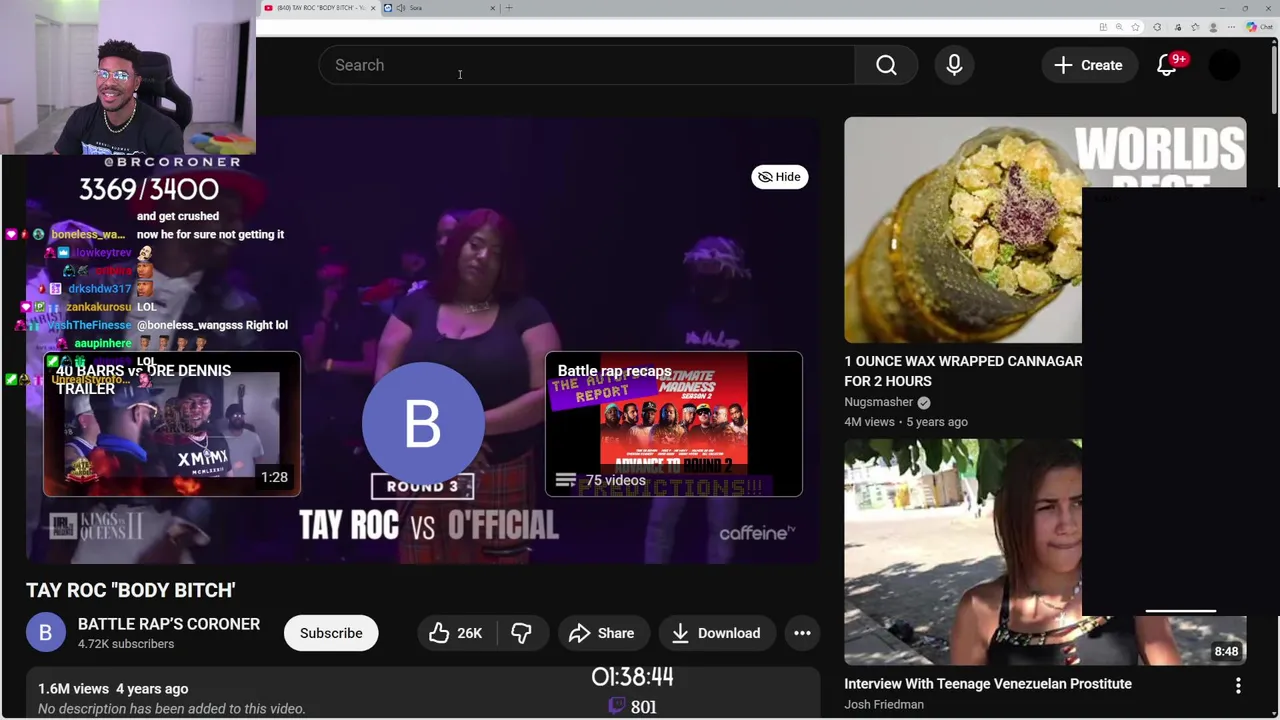1280x720 pixels.
Task: Like the video (26K thumbs up)
Action: pyautogui.click(x=456, y=633)
